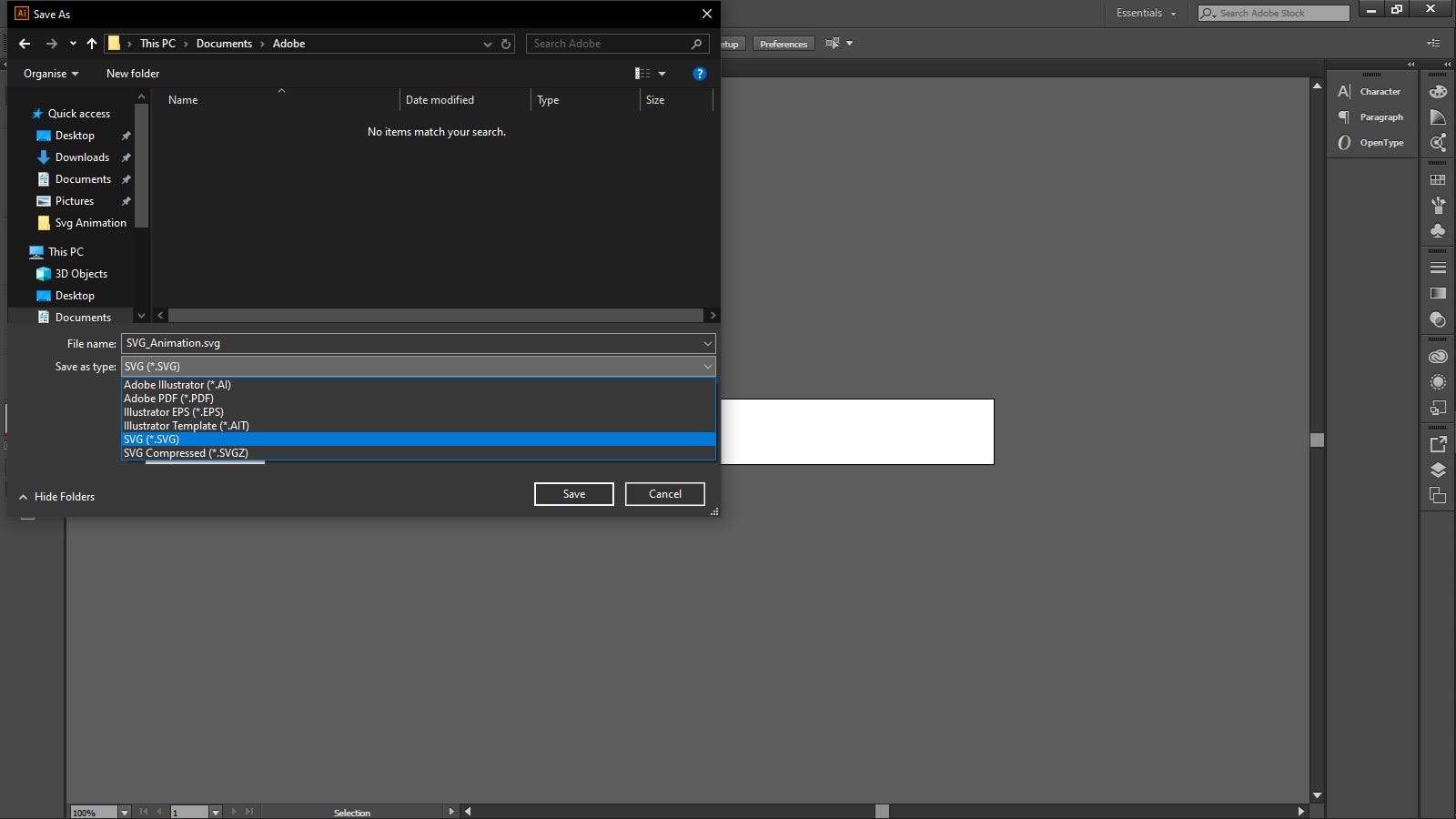Select SVG Compressed (*.SVGZ) format
1456x819 pixels.
pyautogui.click(x=419, y=453)
